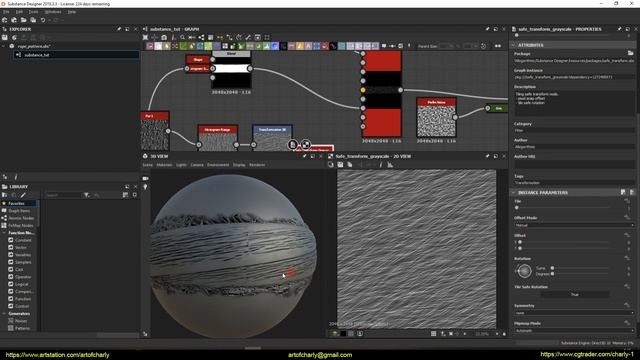Image resolution: width=640 pixels, height=360 pixels.
Task: Toggle black background swatch below 2D View
Action: [344, 334]
